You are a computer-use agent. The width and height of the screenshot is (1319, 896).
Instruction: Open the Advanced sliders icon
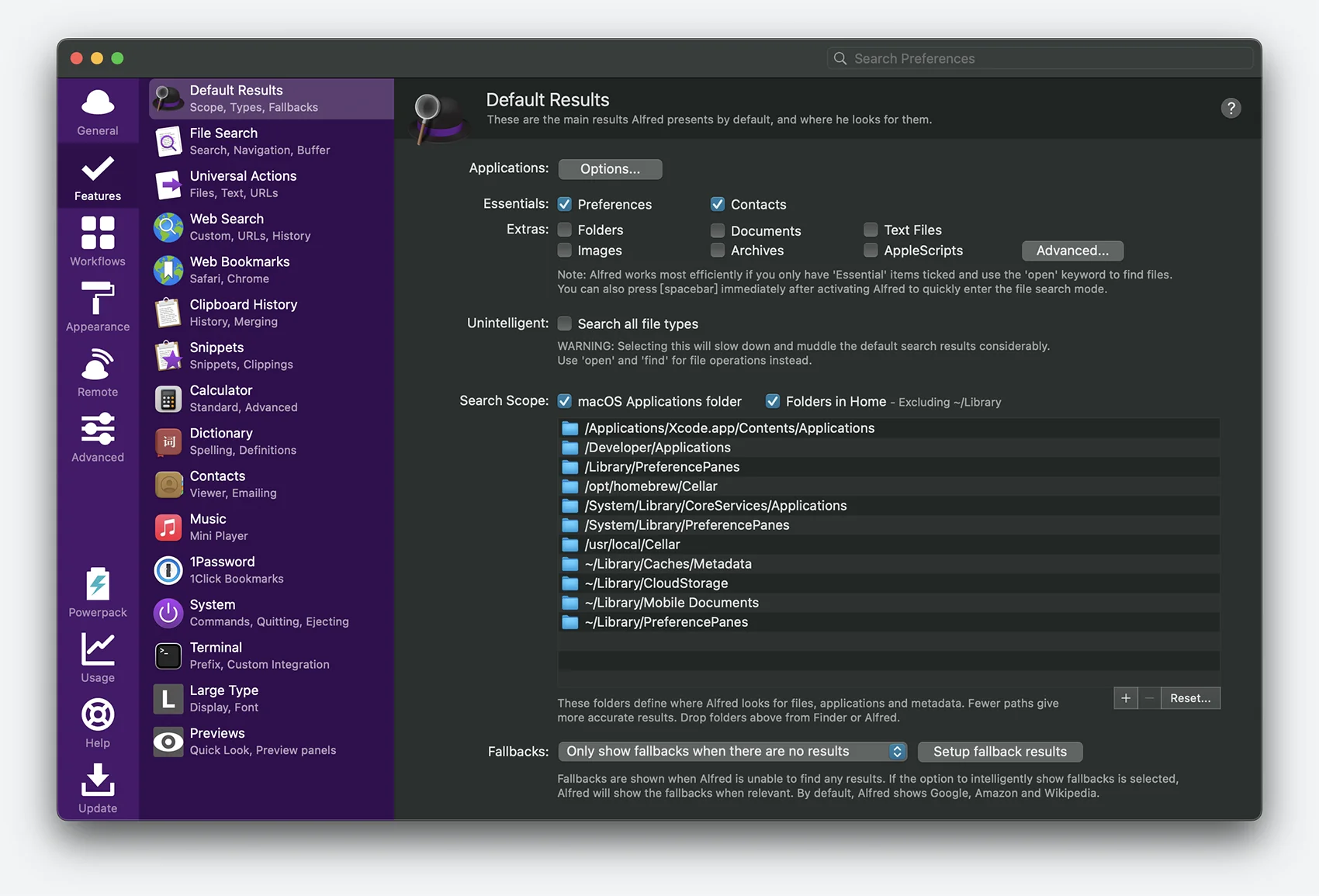tap(98, 429)
